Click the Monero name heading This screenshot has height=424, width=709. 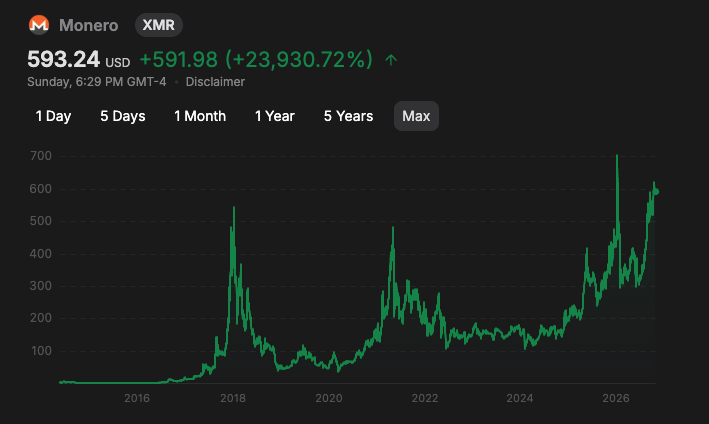coord(89,25)
